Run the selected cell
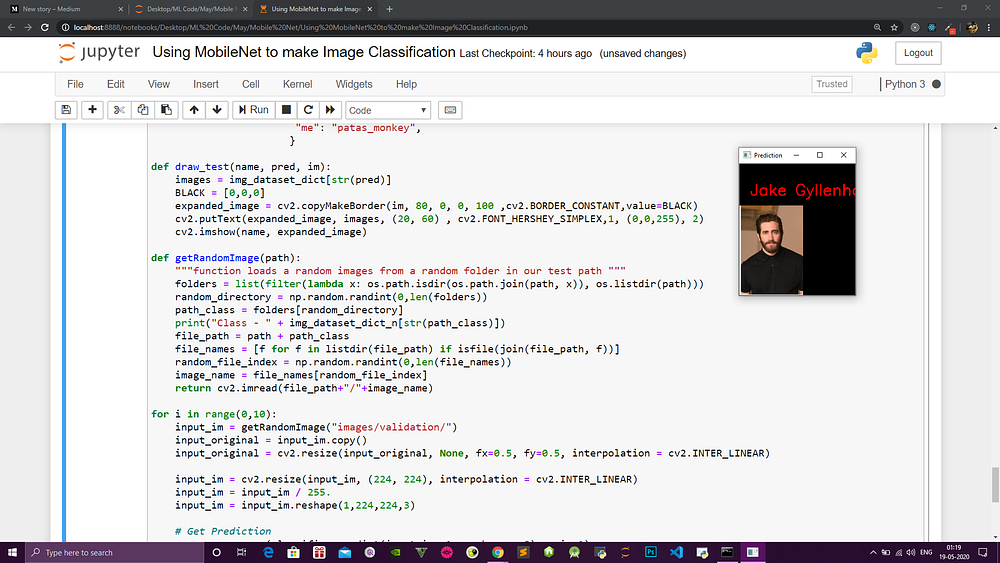 tap(254, 110)
